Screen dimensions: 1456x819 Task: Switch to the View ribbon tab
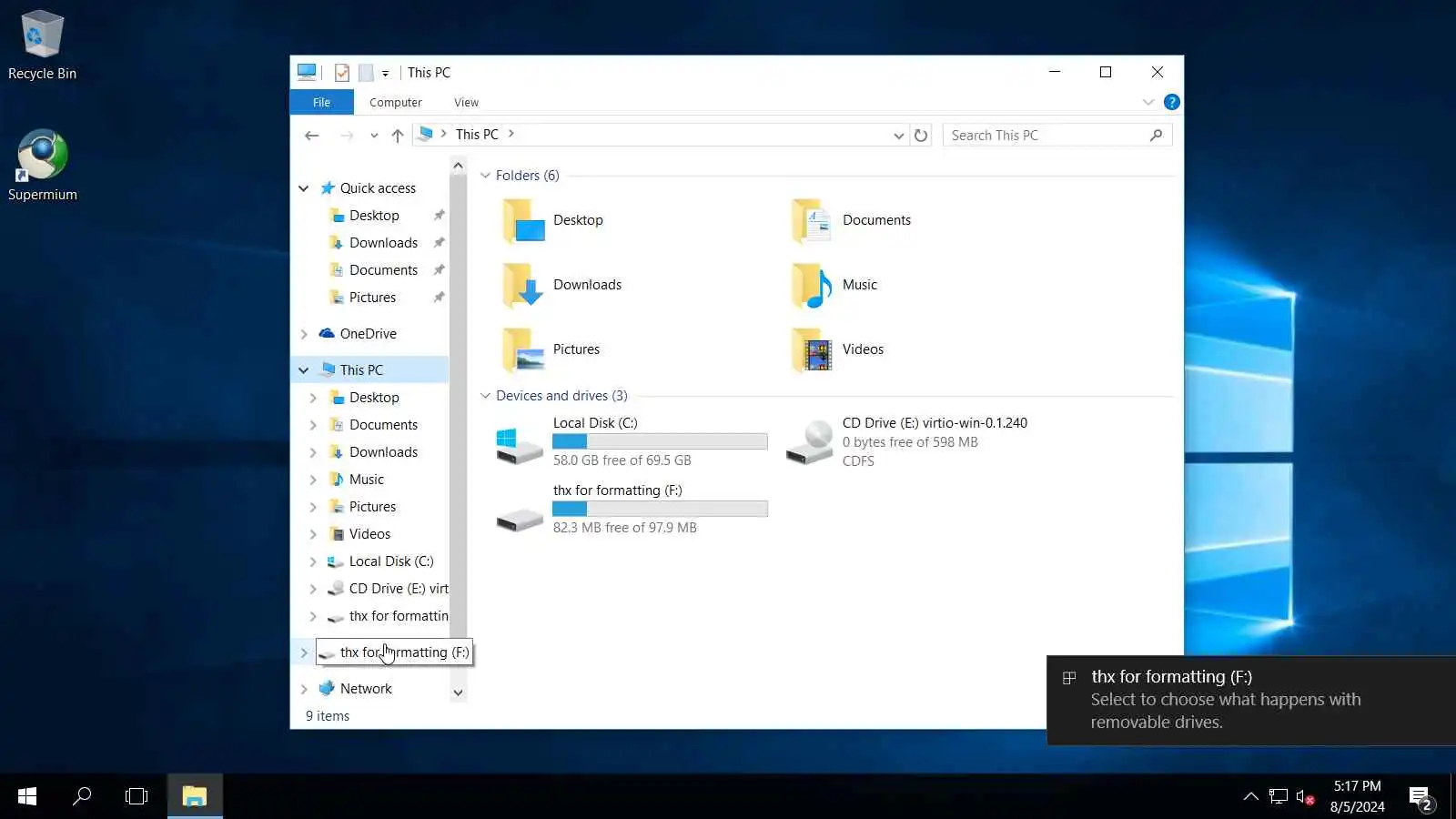click(x=467, y=103)
